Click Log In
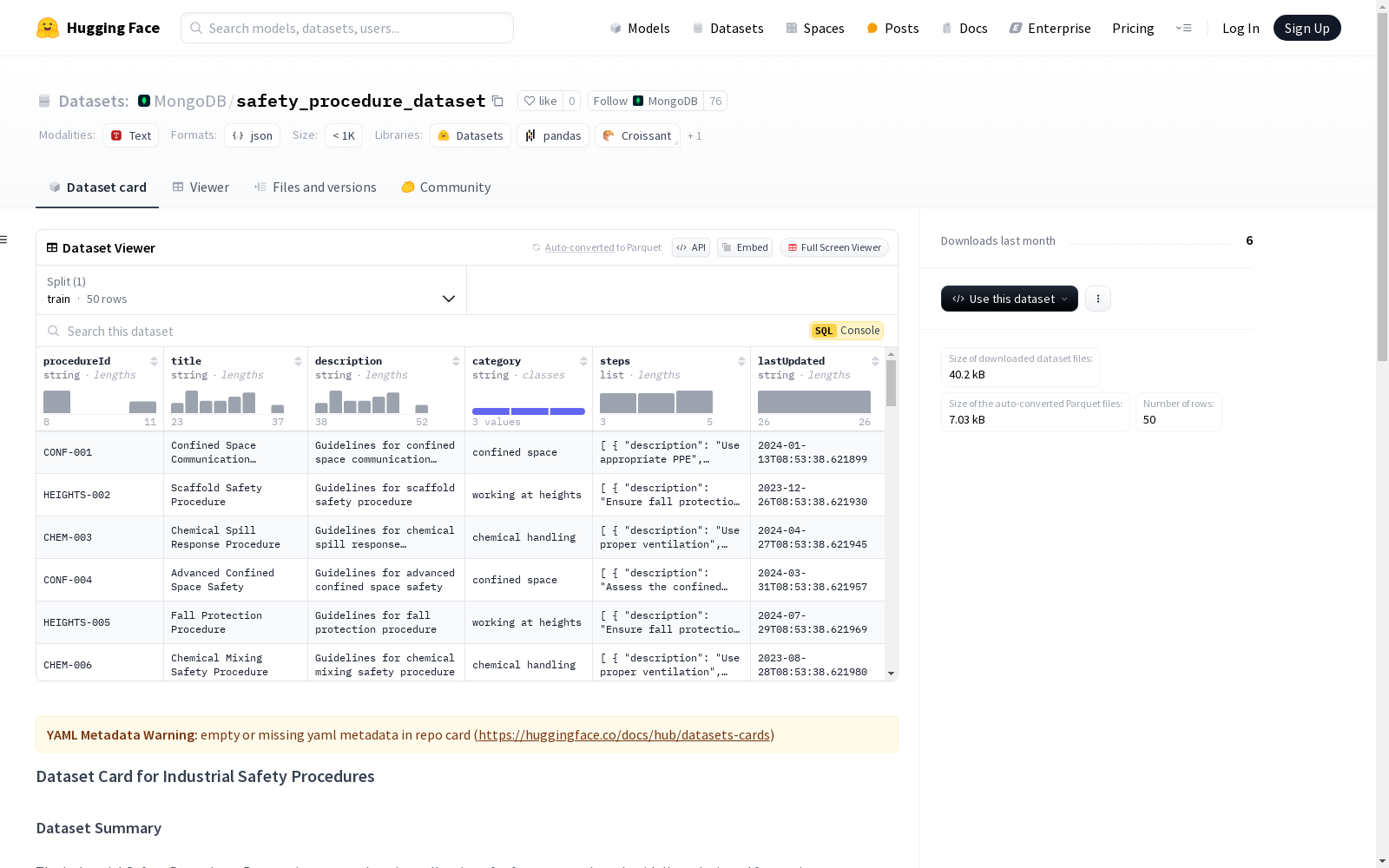The width and height of the screenshot is (1389, 868). tap(1241, 28)
